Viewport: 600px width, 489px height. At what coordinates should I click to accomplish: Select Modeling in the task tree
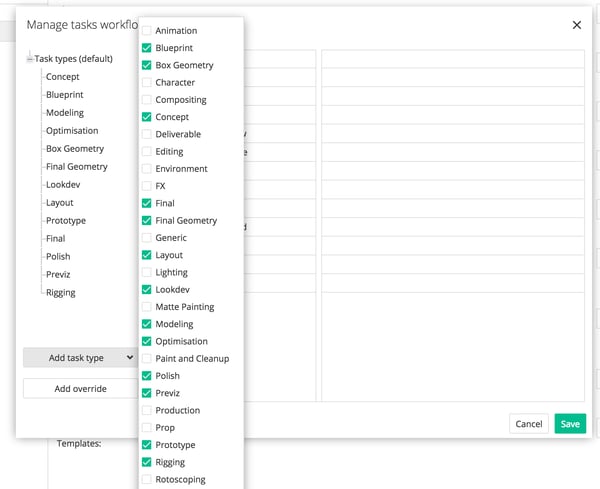[65, 113]
